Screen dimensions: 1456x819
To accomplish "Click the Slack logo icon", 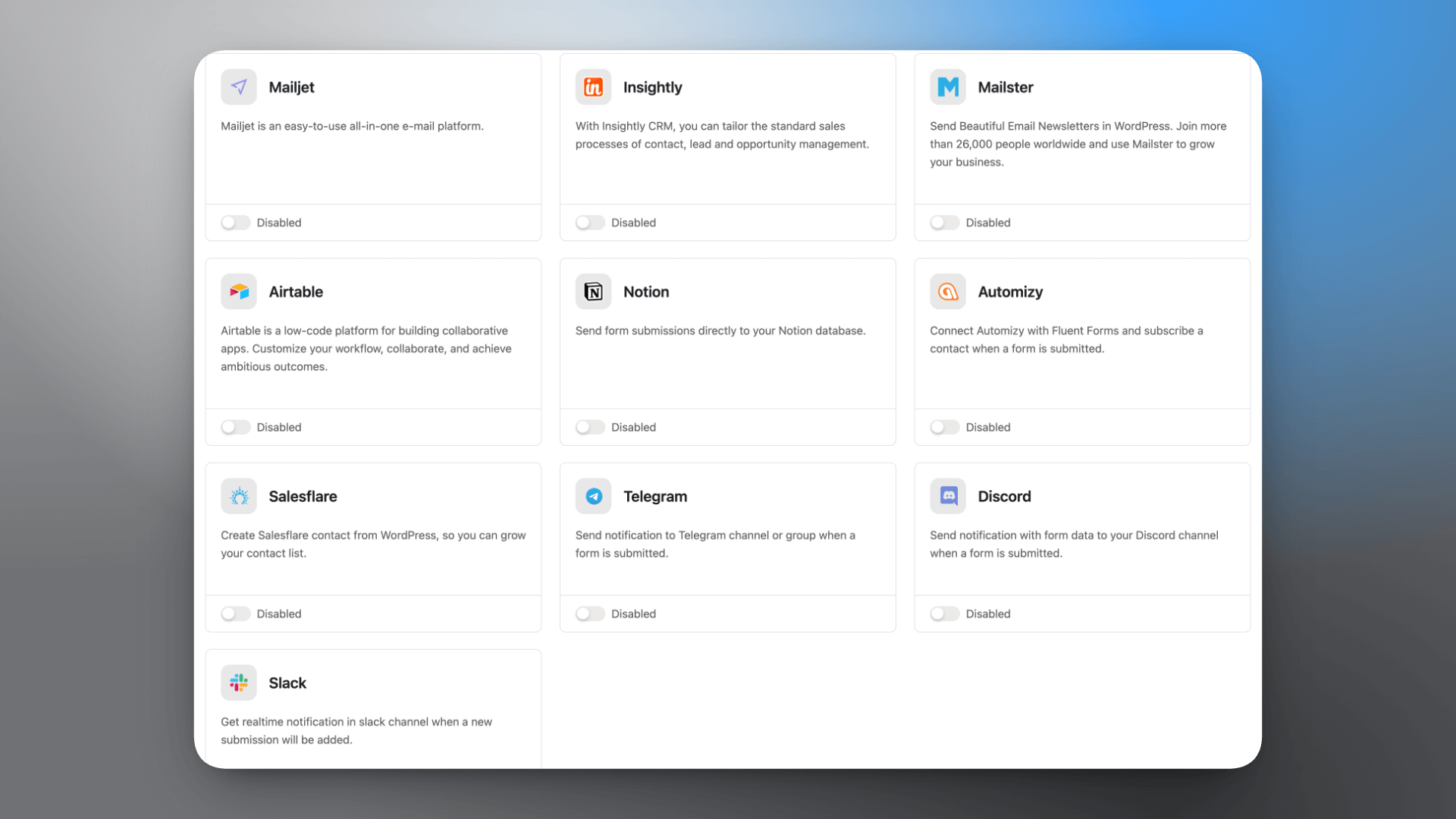I will [x=239, y=683].
